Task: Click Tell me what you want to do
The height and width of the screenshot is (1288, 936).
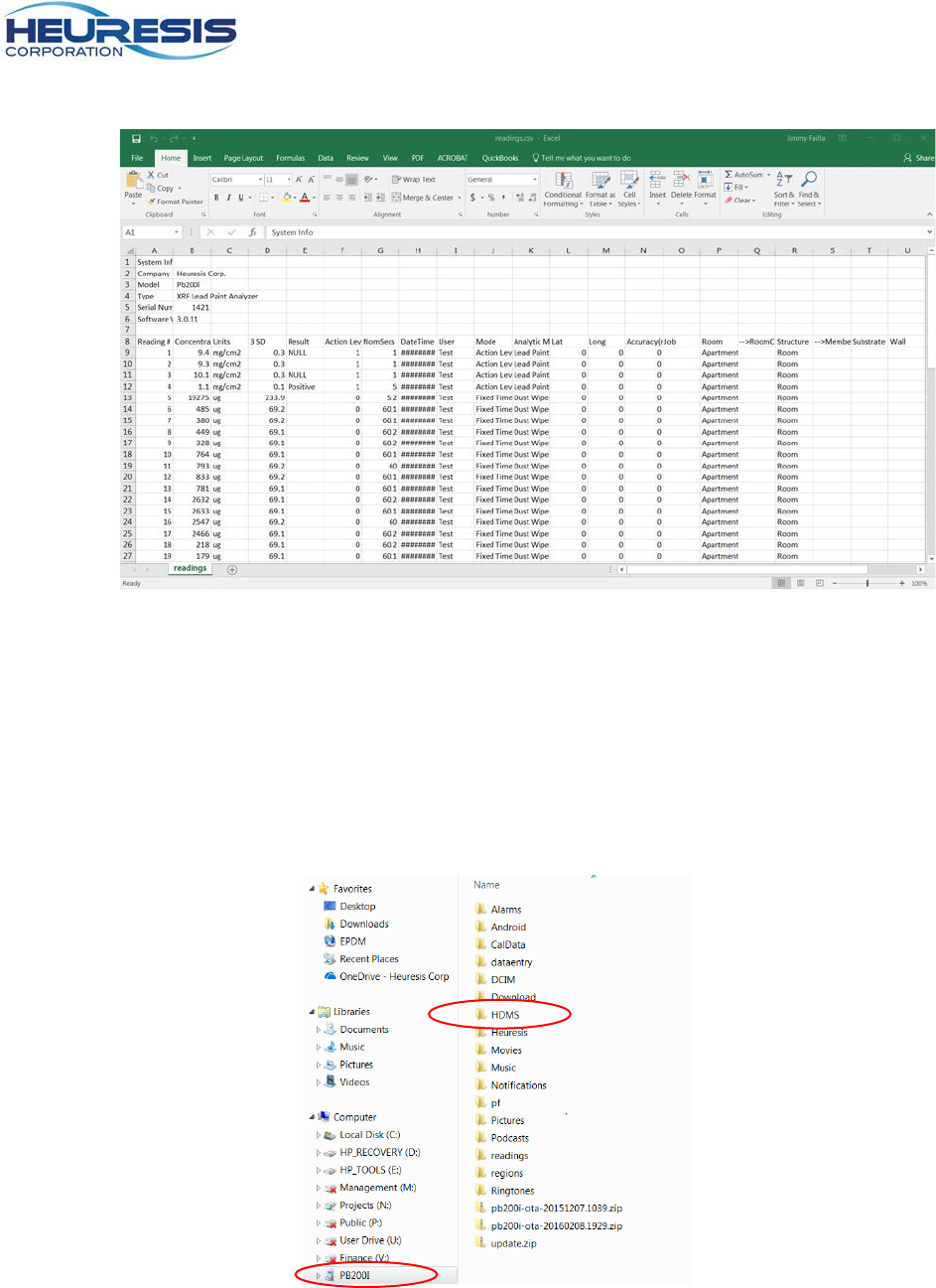Action: [582, 158]
